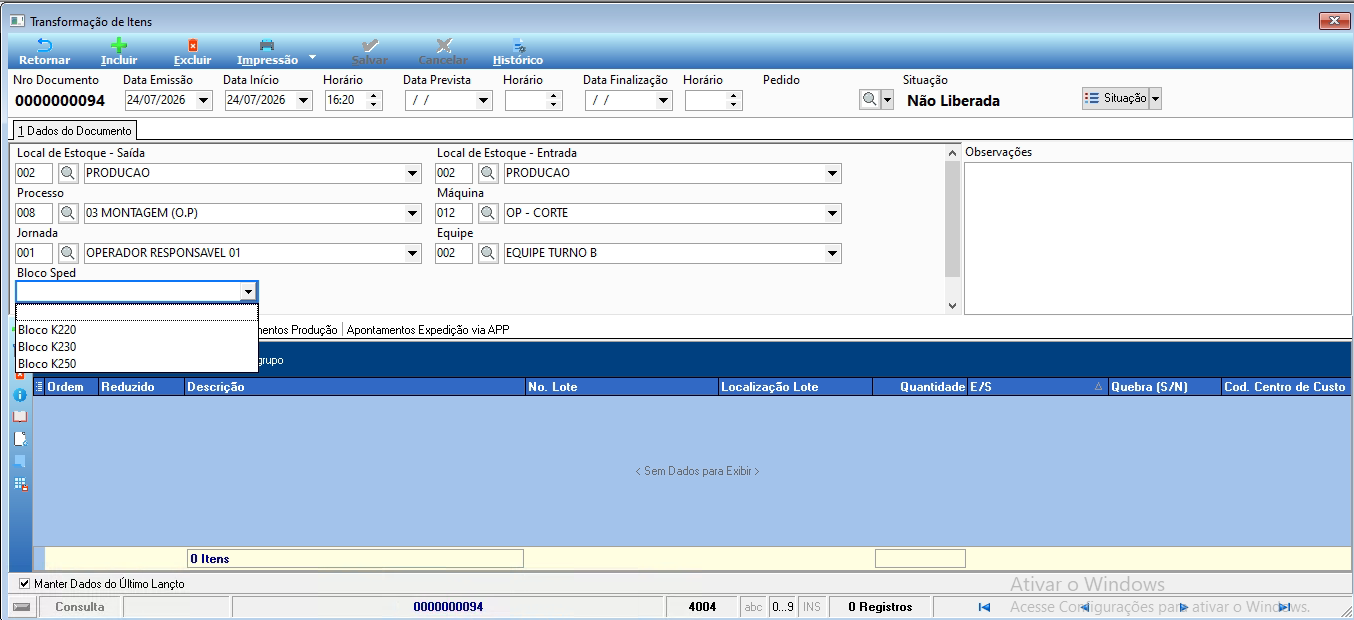Click the blue note sidebar icon
The height and width of the screenshot is (620, 1354).
coord(20,461)
